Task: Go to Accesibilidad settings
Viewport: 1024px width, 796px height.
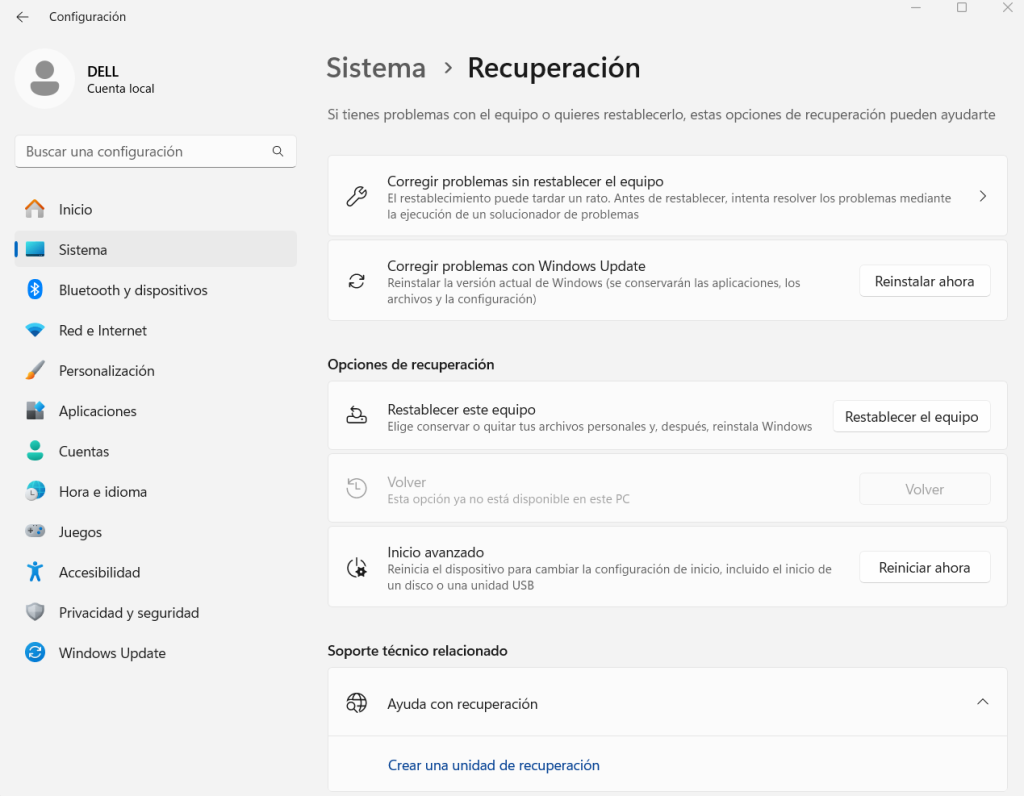Action: (155, 572)
